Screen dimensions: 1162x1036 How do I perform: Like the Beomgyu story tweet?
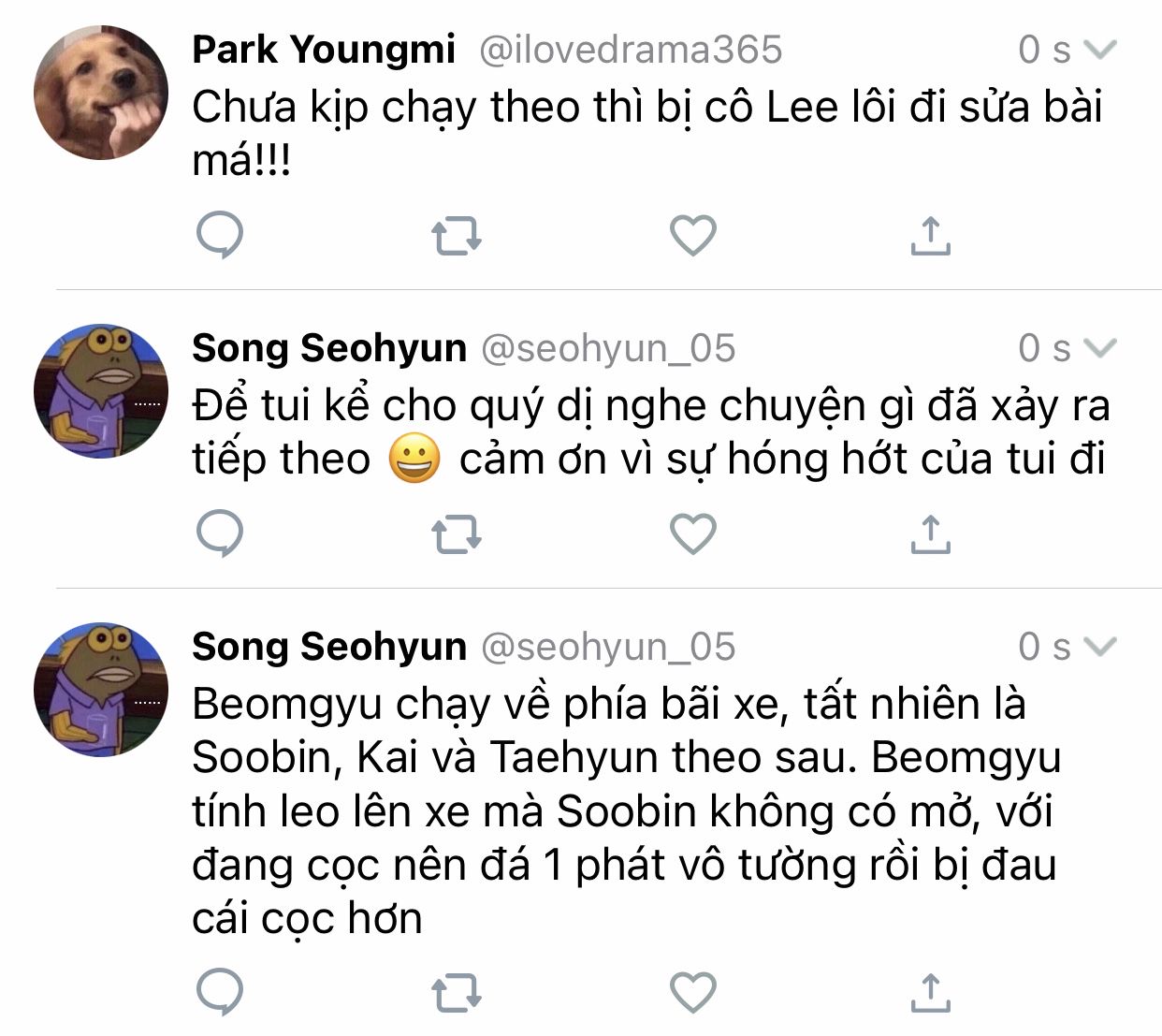coord(693,993)
